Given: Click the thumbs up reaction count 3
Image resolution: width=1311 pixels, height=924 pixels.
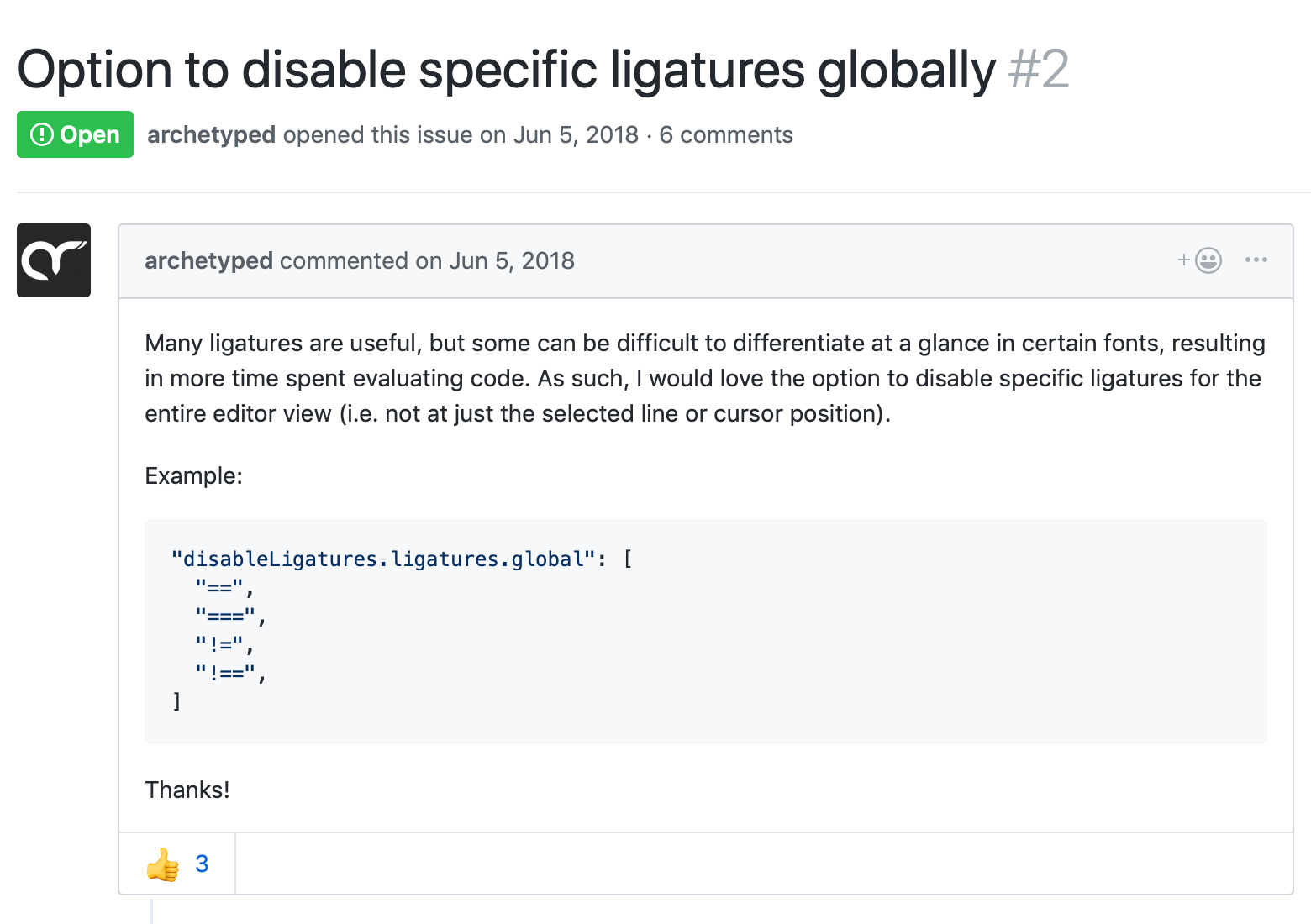Looking at the screenshot, I should [201, 863].
